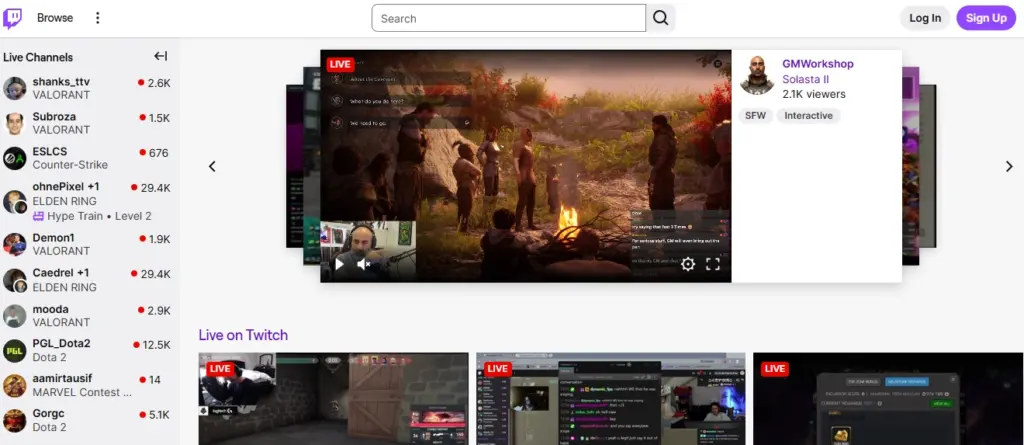Open aamirtausif channel avatar
Viewport: 1024px width, 445px height.
(14, 386)
